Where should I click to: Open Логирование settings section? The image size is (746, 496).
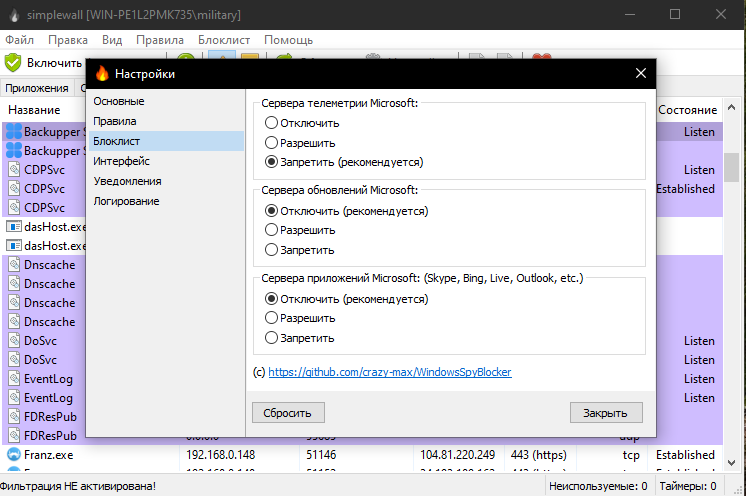(166, 201)
